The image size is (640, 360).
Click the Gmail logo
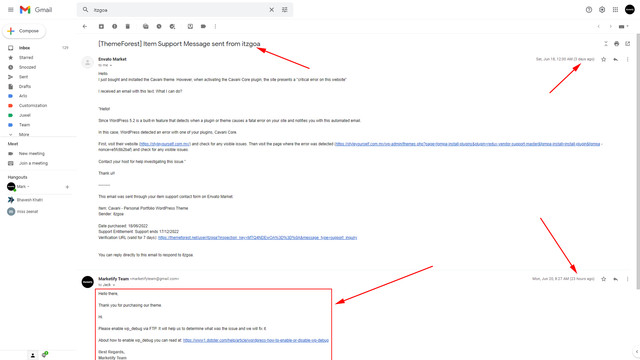(x=36, y=10)
